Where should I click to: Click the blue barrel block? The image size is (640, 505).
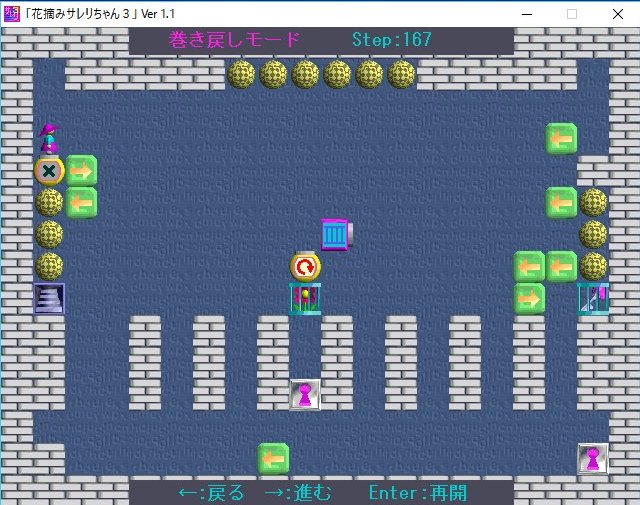335,235
